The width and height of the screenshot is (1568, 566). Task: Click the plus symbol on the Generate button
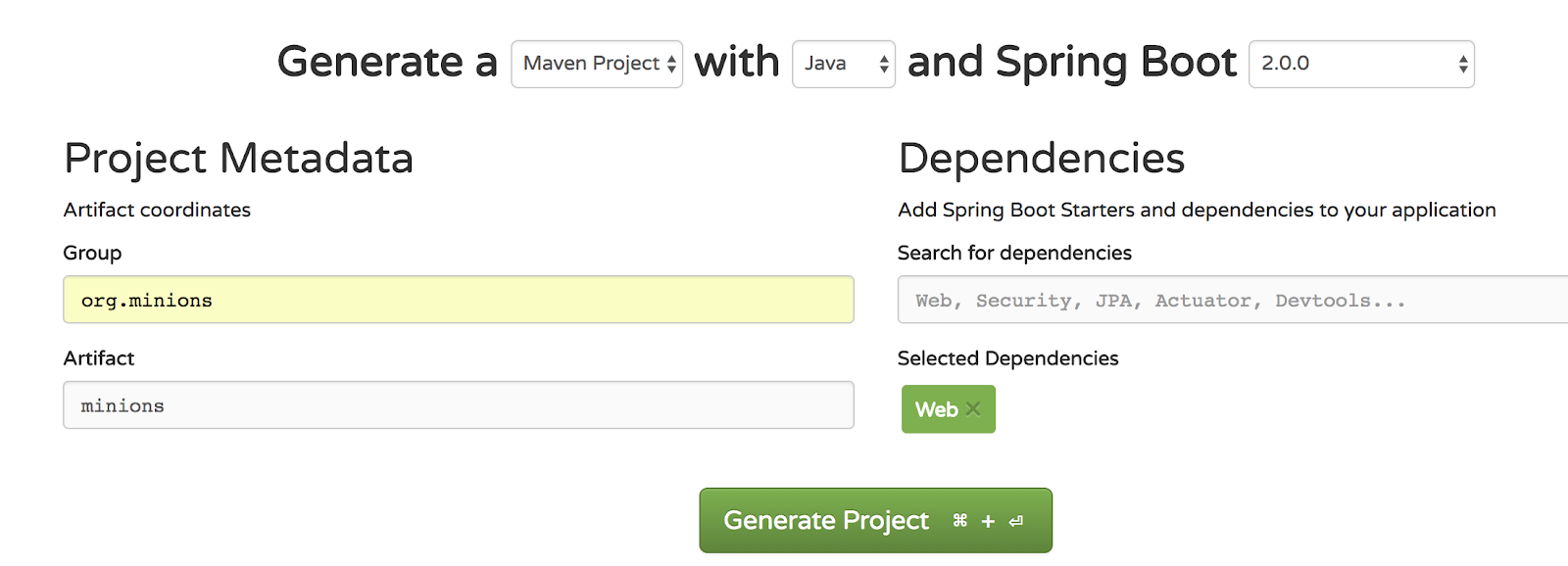[x=988, y=521]
